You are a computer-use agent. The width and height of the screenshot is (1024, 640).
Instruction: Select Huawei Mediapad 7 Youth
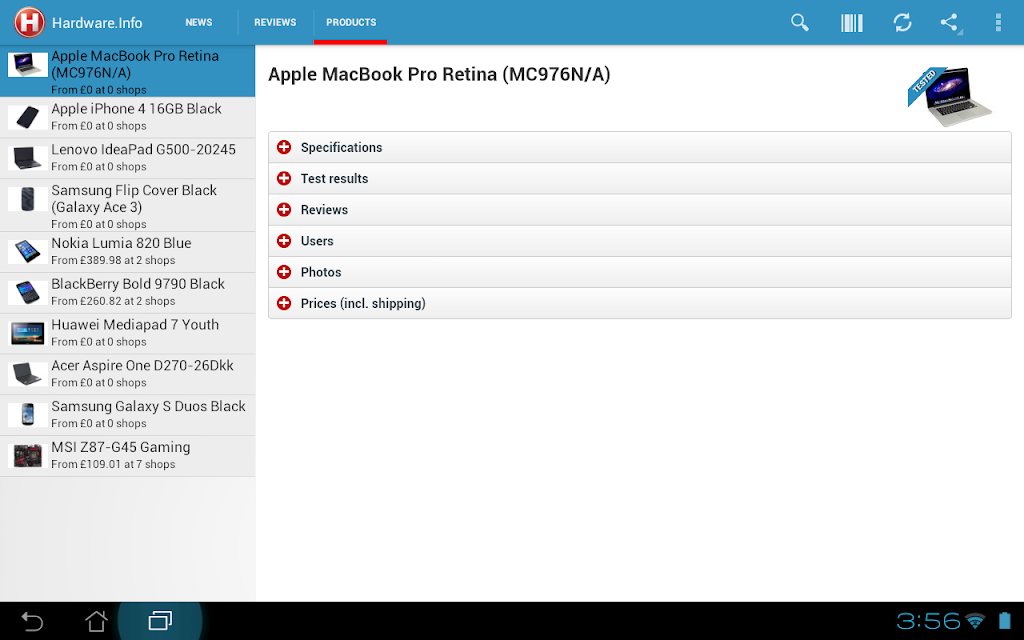click(x=127, y=334)
